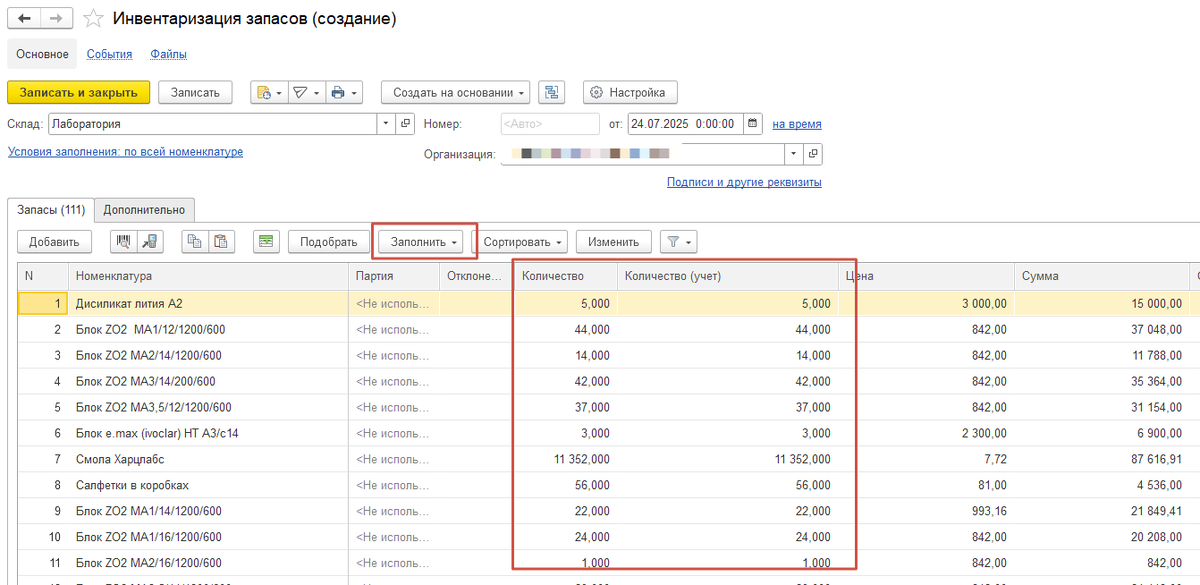Viewport: 1200px width, 585px height.
Task: Open the calendar date picker
Action: pos(752,124)
